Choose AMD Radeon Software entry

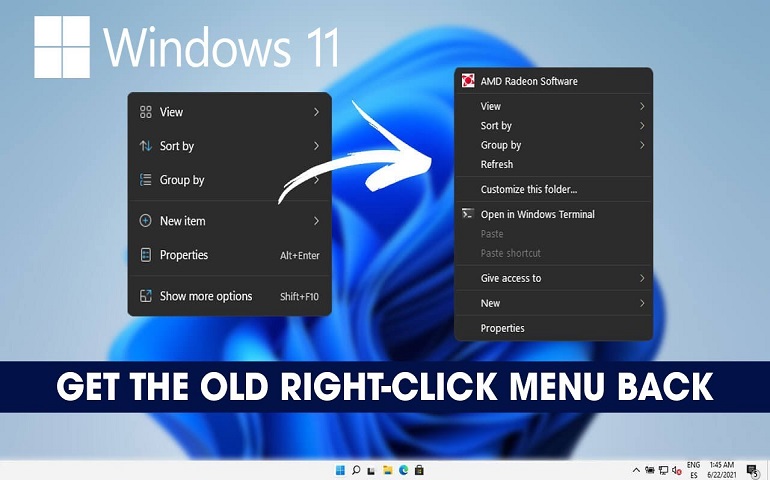click(553, 81)
